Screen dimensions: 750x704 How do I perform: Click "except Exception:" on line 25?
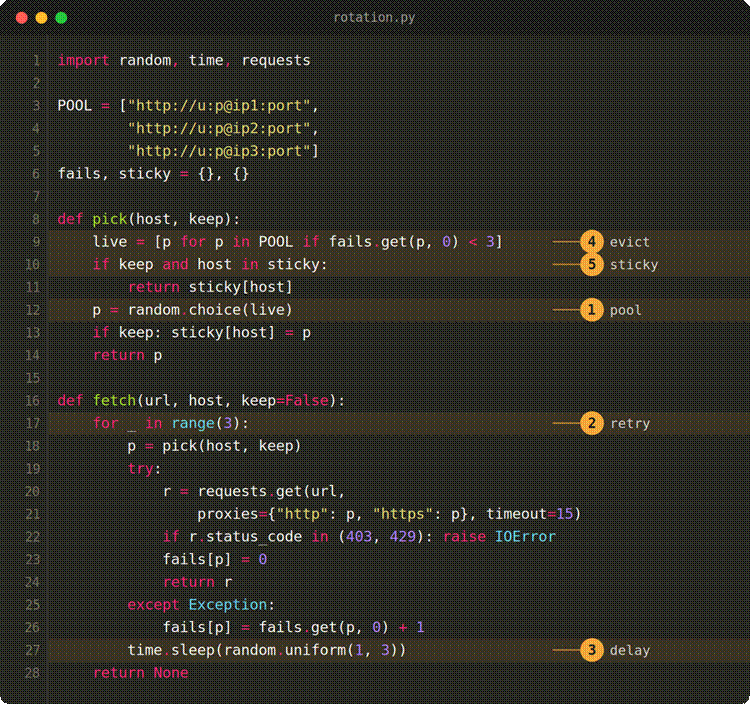tap(201, 605)
